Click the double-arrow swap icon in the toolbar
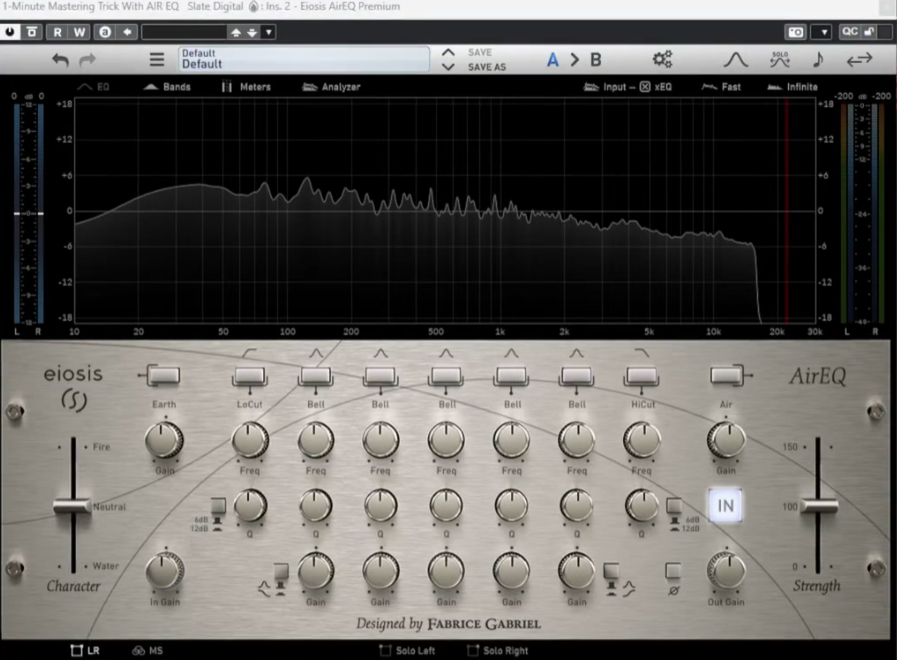Image resolution: width=897 pixels, height=660 pixels. (859, 59)
